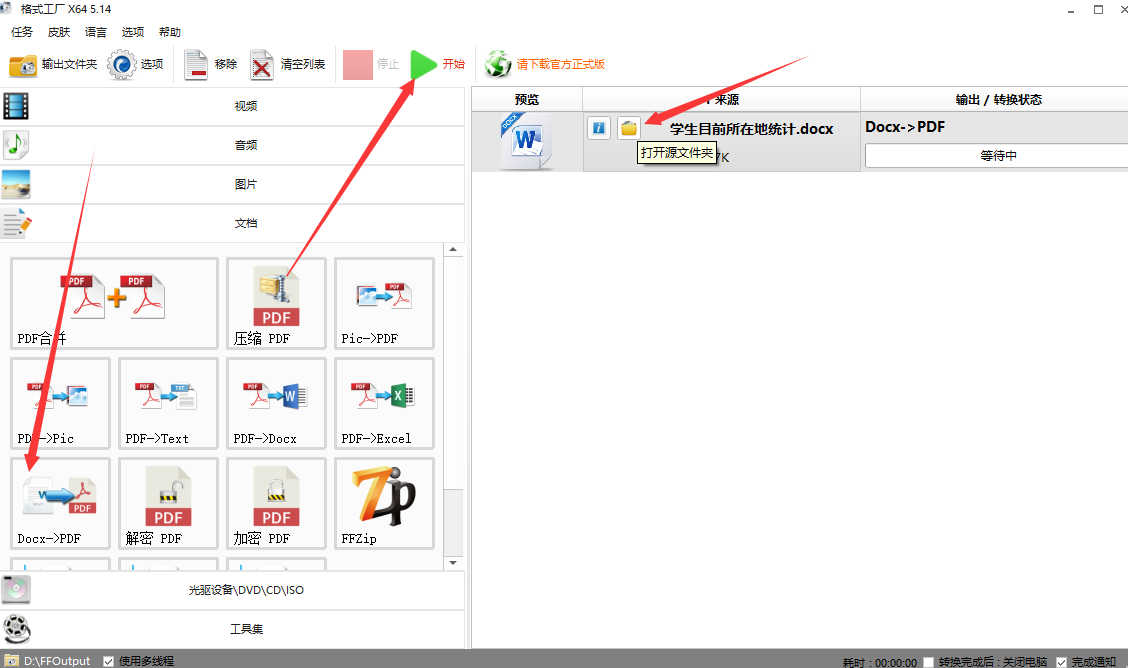Open the 语言 menu
Screen dimensions: 1128x668
[x=96, y=32]
